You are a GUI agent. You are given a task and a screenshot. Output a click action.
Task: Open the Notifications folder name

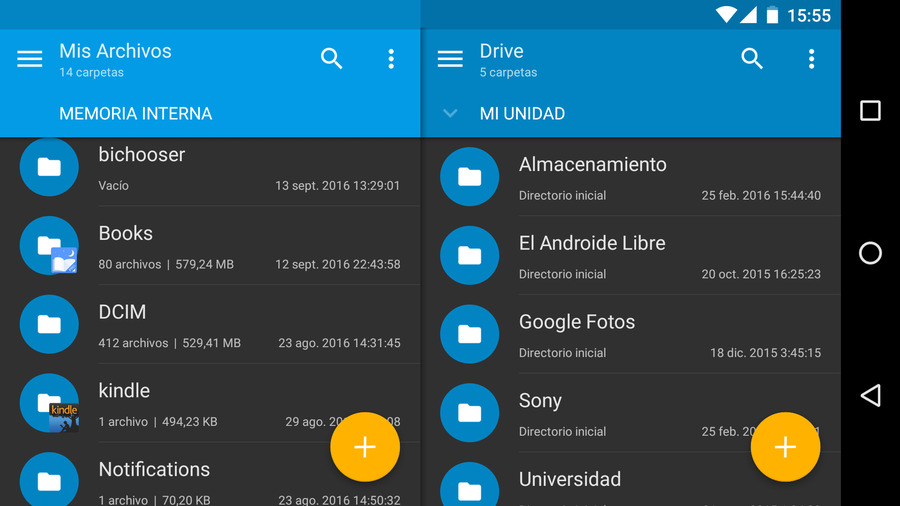point(154,469)
